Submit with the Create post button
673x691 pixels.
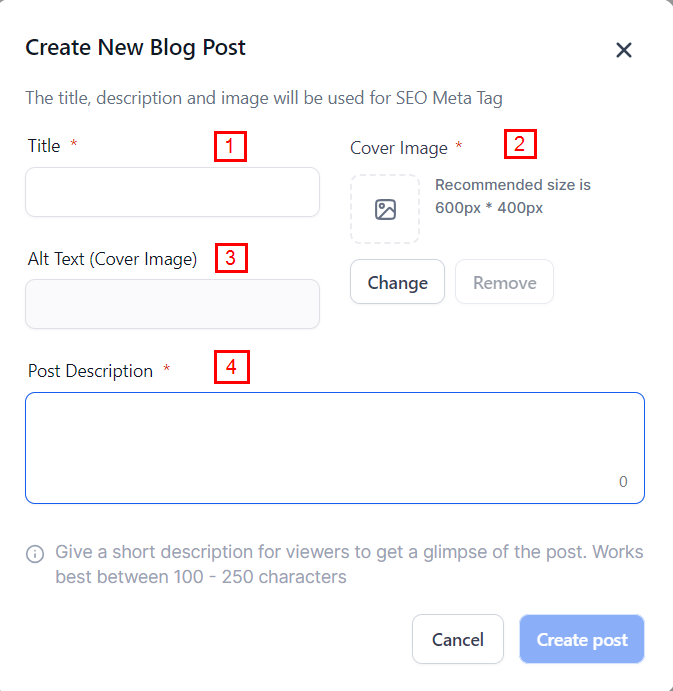point(581,639)
